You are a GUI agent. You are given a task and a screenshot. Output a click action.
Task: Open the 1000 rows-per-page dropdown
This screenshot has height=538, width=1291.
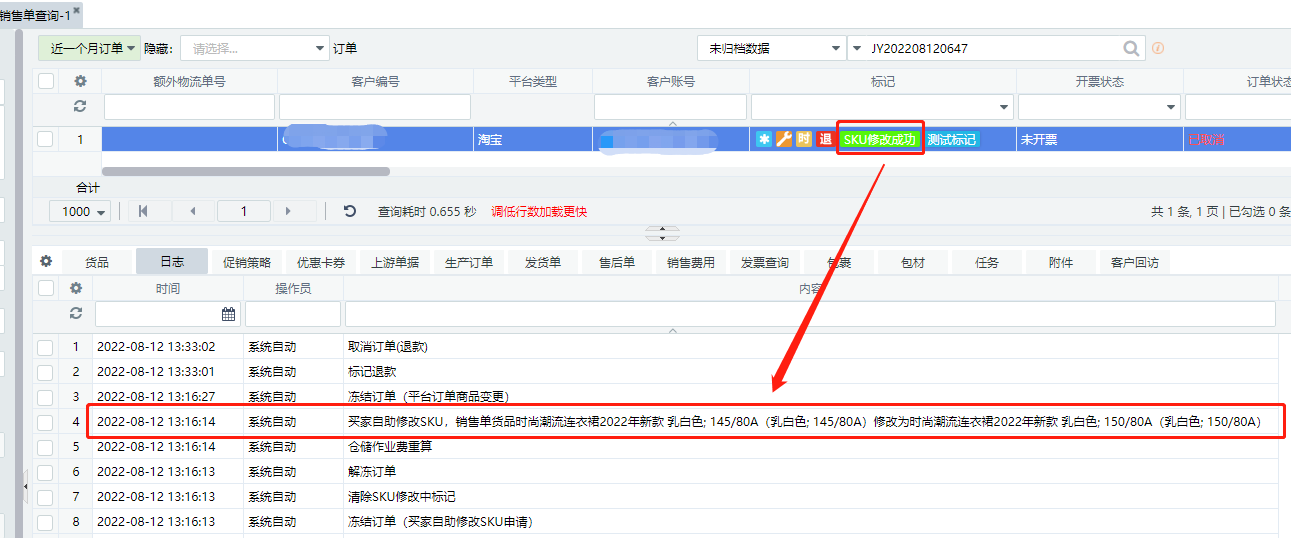(x=84, y=211)
